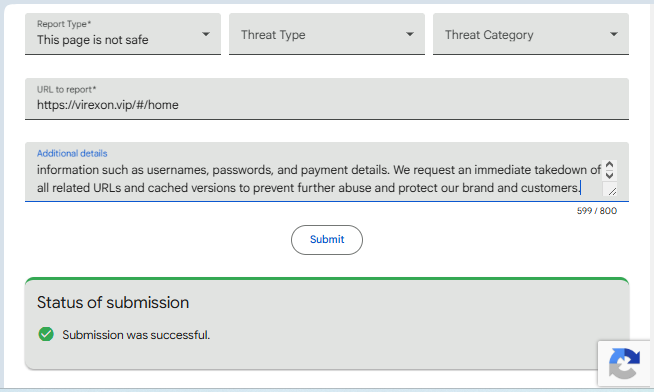Screen dimensions: 654x392
Task: Click the 'Status of submission' heading
Action: 113,302
